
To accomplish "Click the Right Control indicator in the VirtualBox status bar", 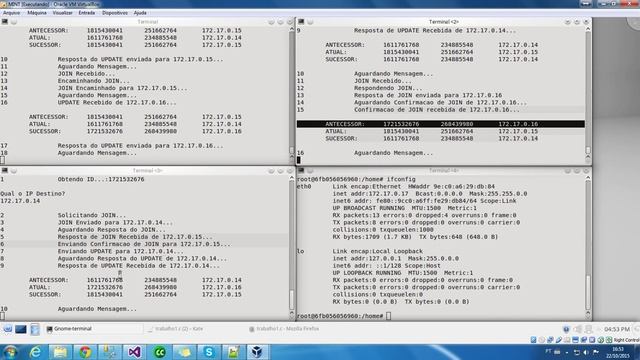I will (x=626, y=340).
